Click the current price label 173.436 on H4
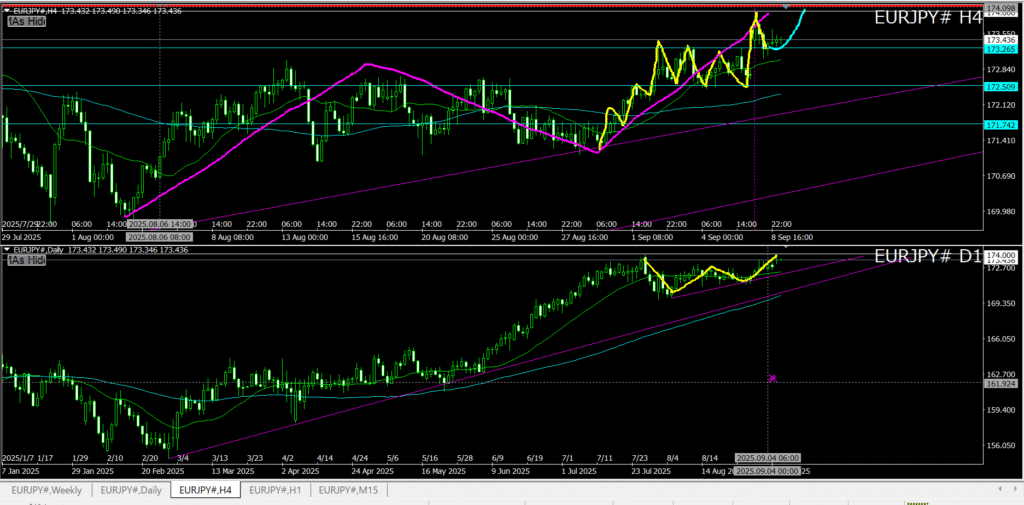 1000,40
